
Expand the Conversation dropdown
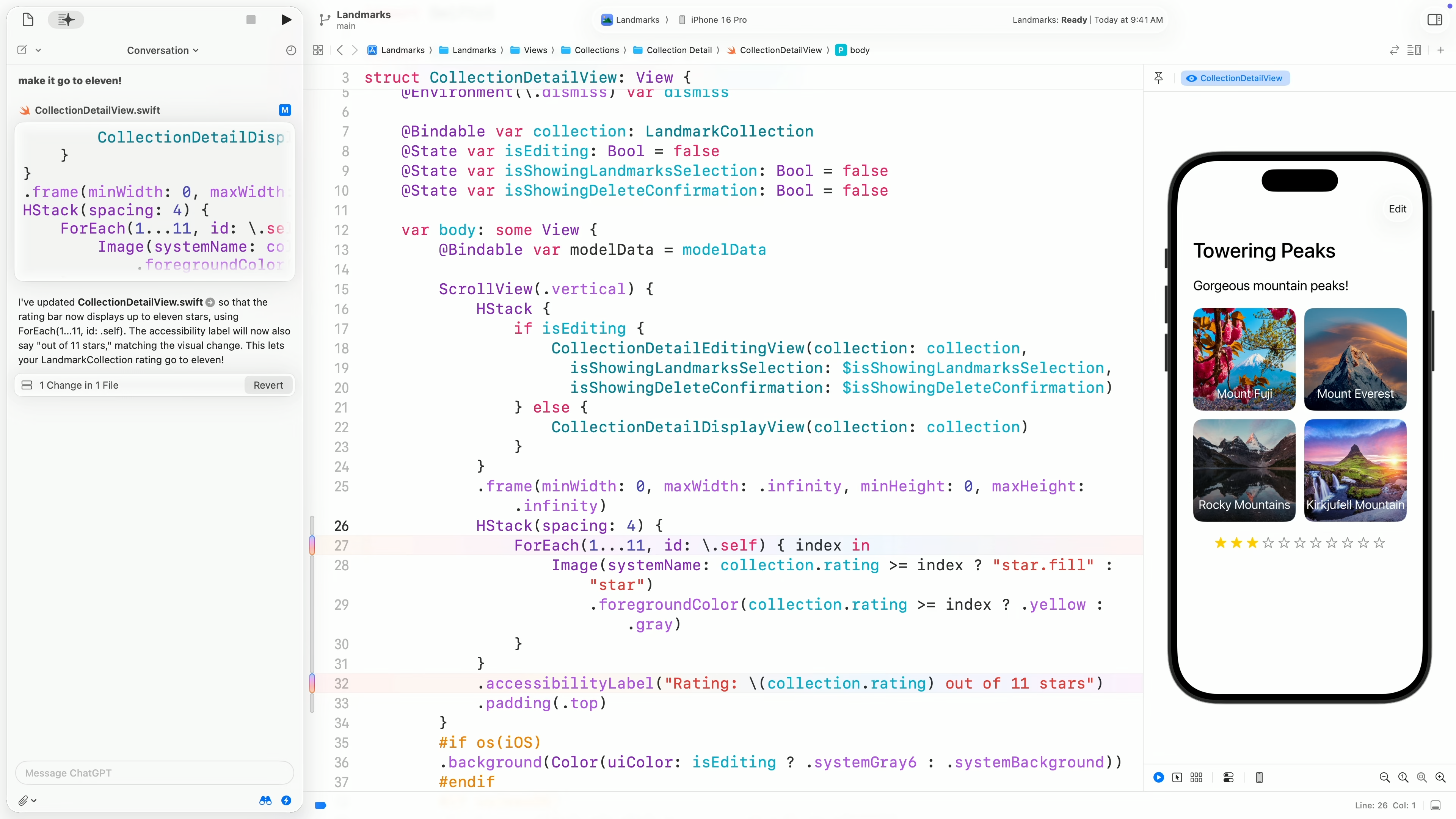(x=163, y=50)
